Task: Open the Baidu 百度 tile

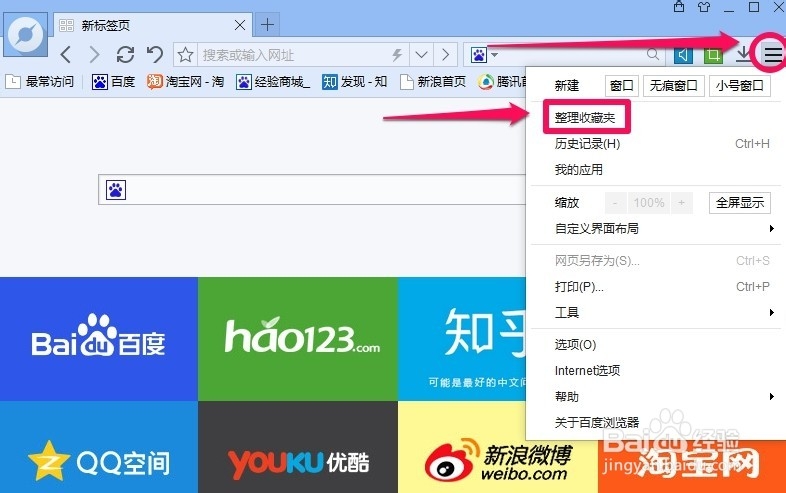Action: click(99, 339)
